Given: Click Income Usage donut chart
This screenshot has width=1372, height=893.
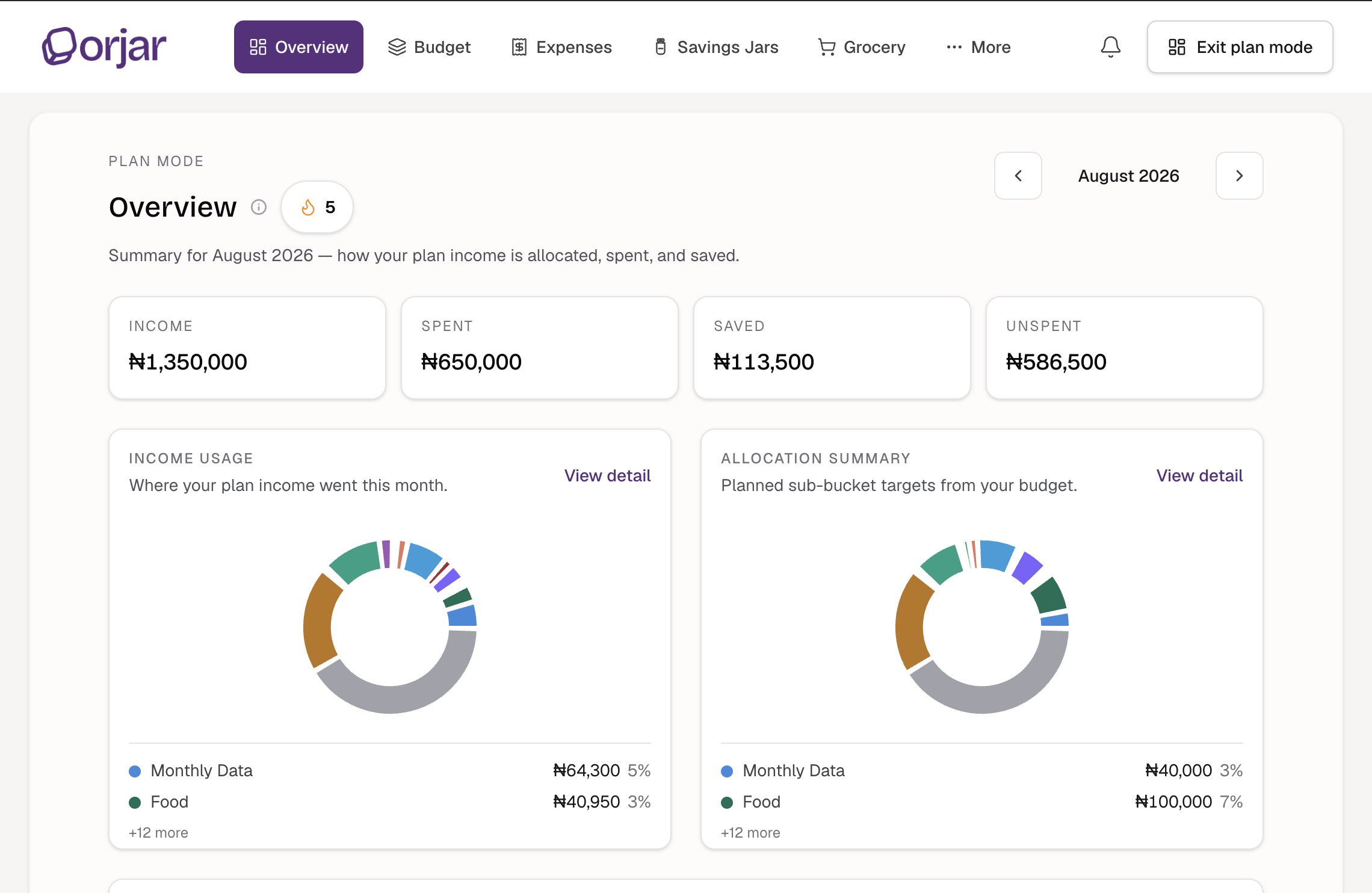Looking at the screenshot, I should [390, 627].
